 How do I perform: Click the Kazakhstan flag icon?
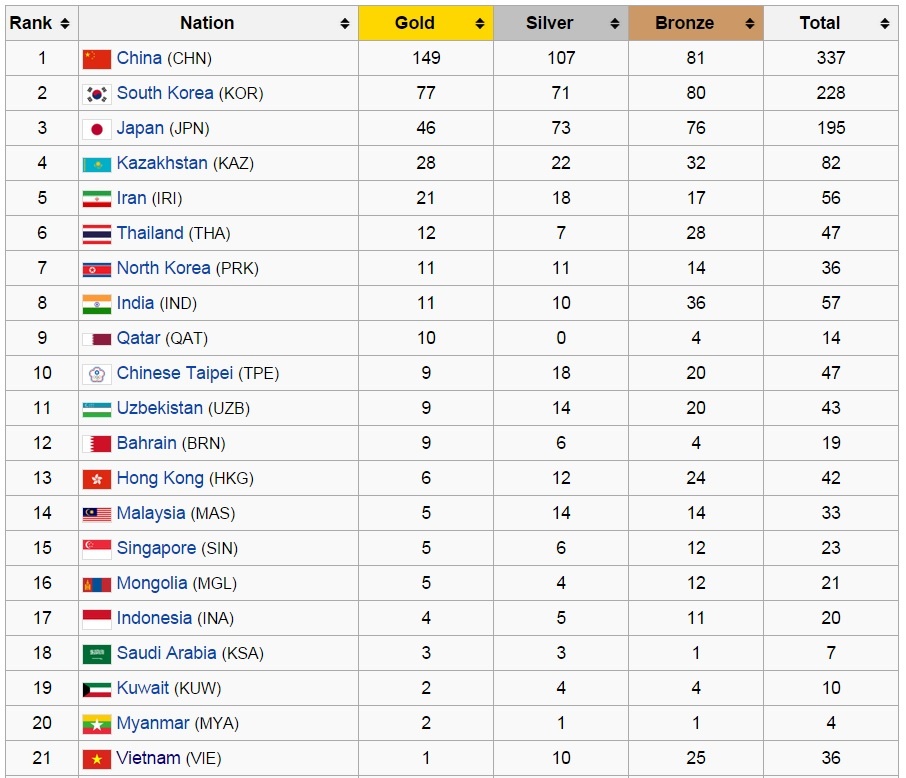click(x=96, y=164)
